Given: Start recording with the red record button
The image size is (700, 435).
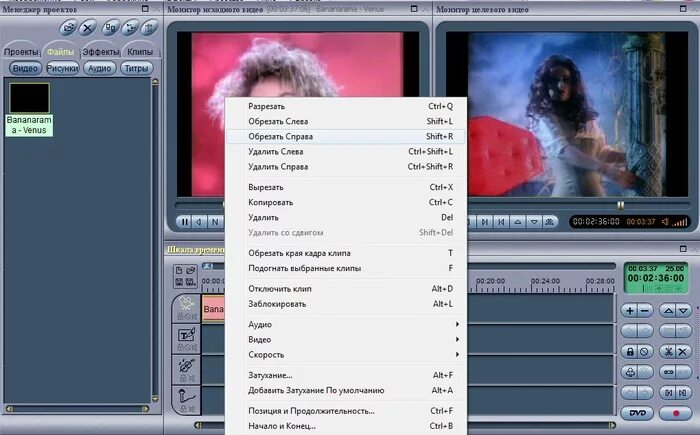Looking at the screenshot, I should point(676,413).
